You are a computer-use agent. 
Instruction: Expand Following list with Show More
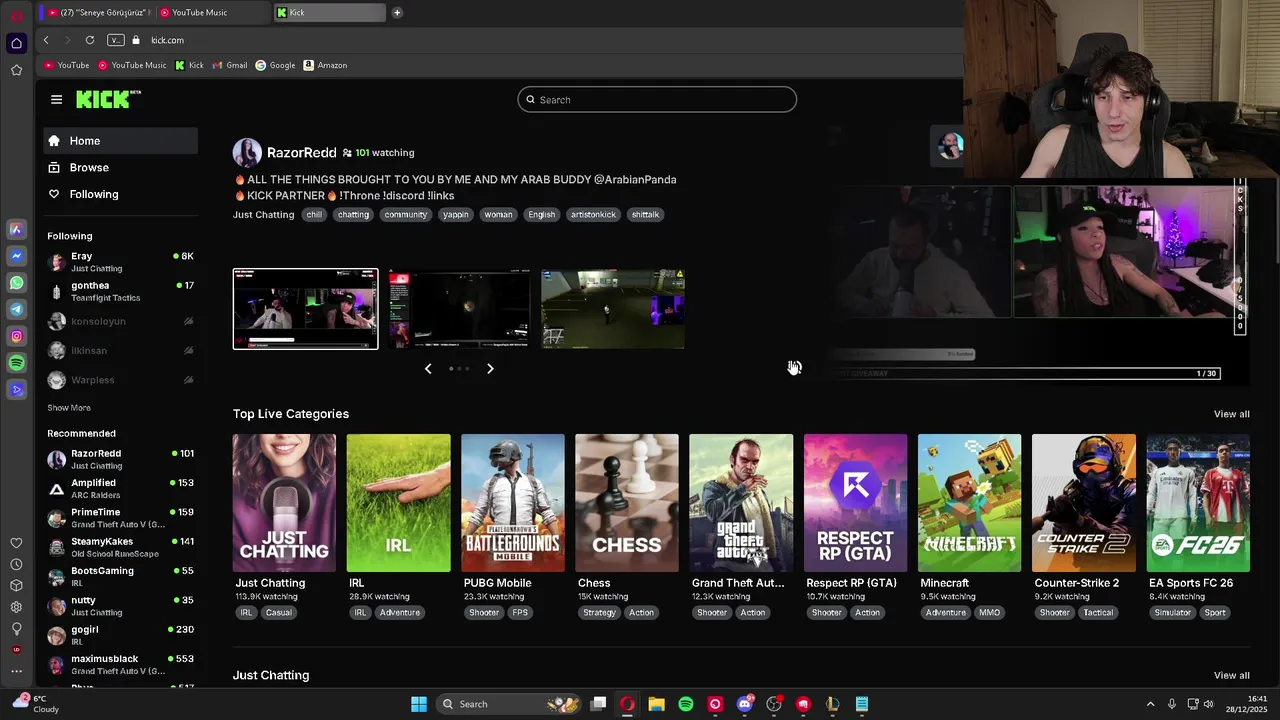pos(69,408)
